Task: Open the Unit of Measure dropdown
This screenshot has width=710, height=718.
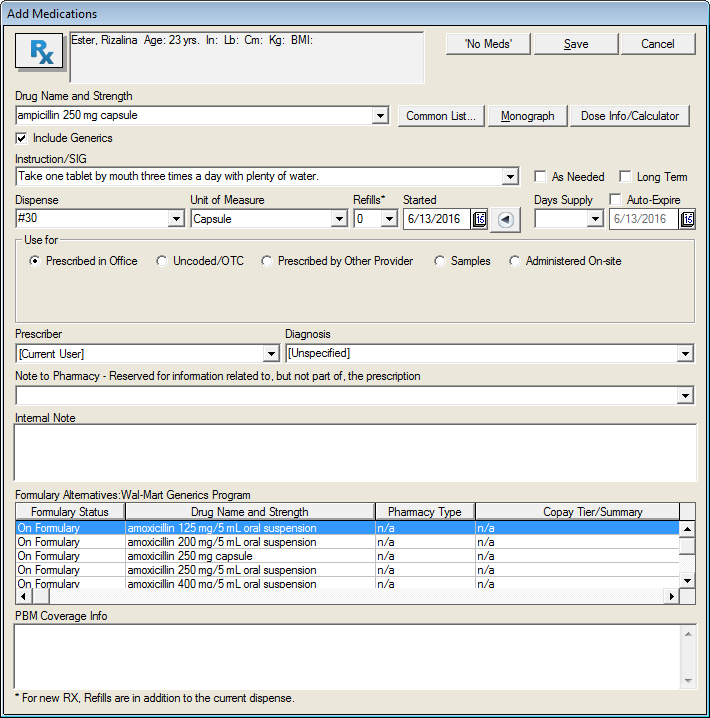Action: click(339, 219)
